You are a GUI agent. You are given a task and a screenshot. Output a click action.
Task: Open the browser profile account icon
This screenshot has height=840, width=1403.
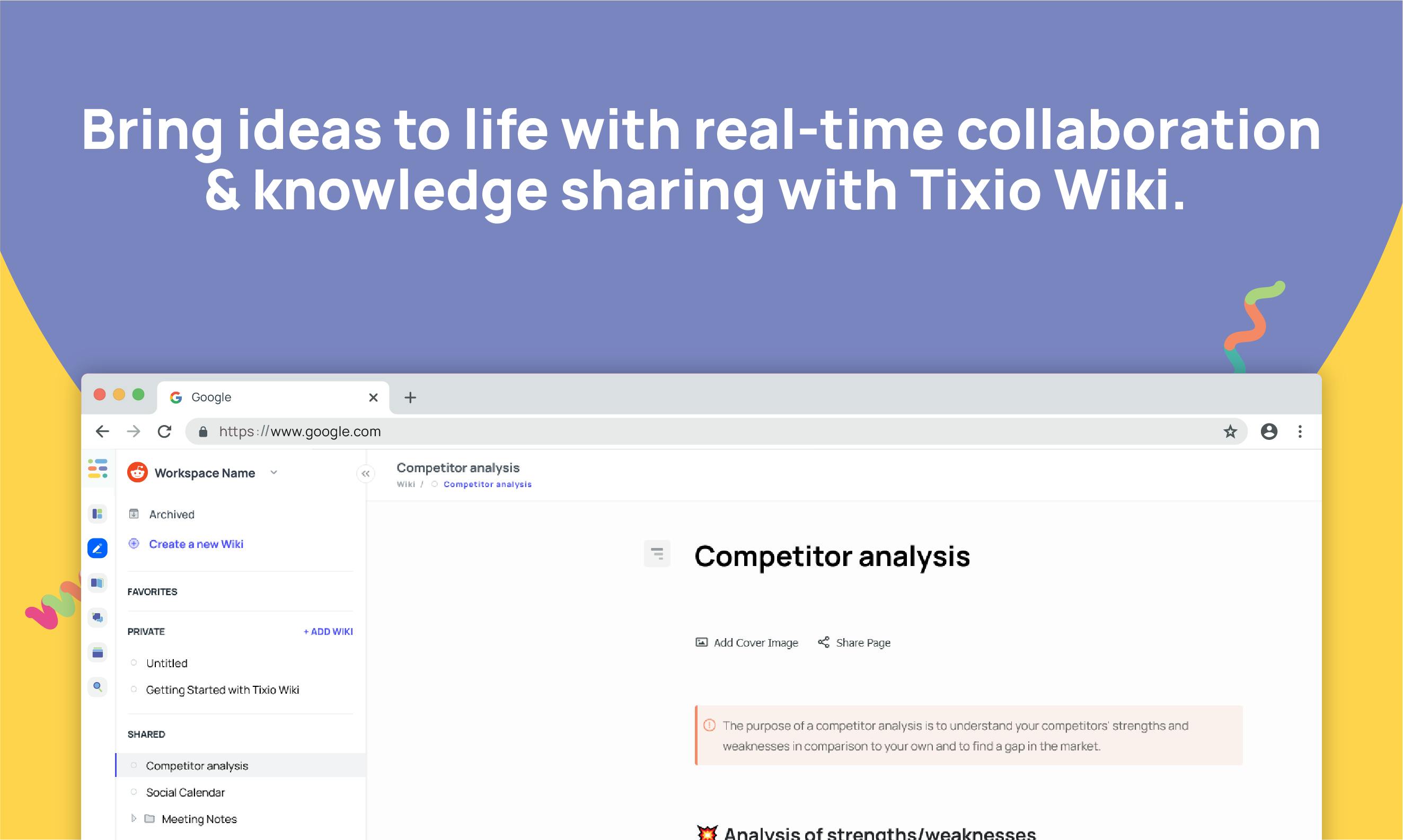pos(1269,431)
